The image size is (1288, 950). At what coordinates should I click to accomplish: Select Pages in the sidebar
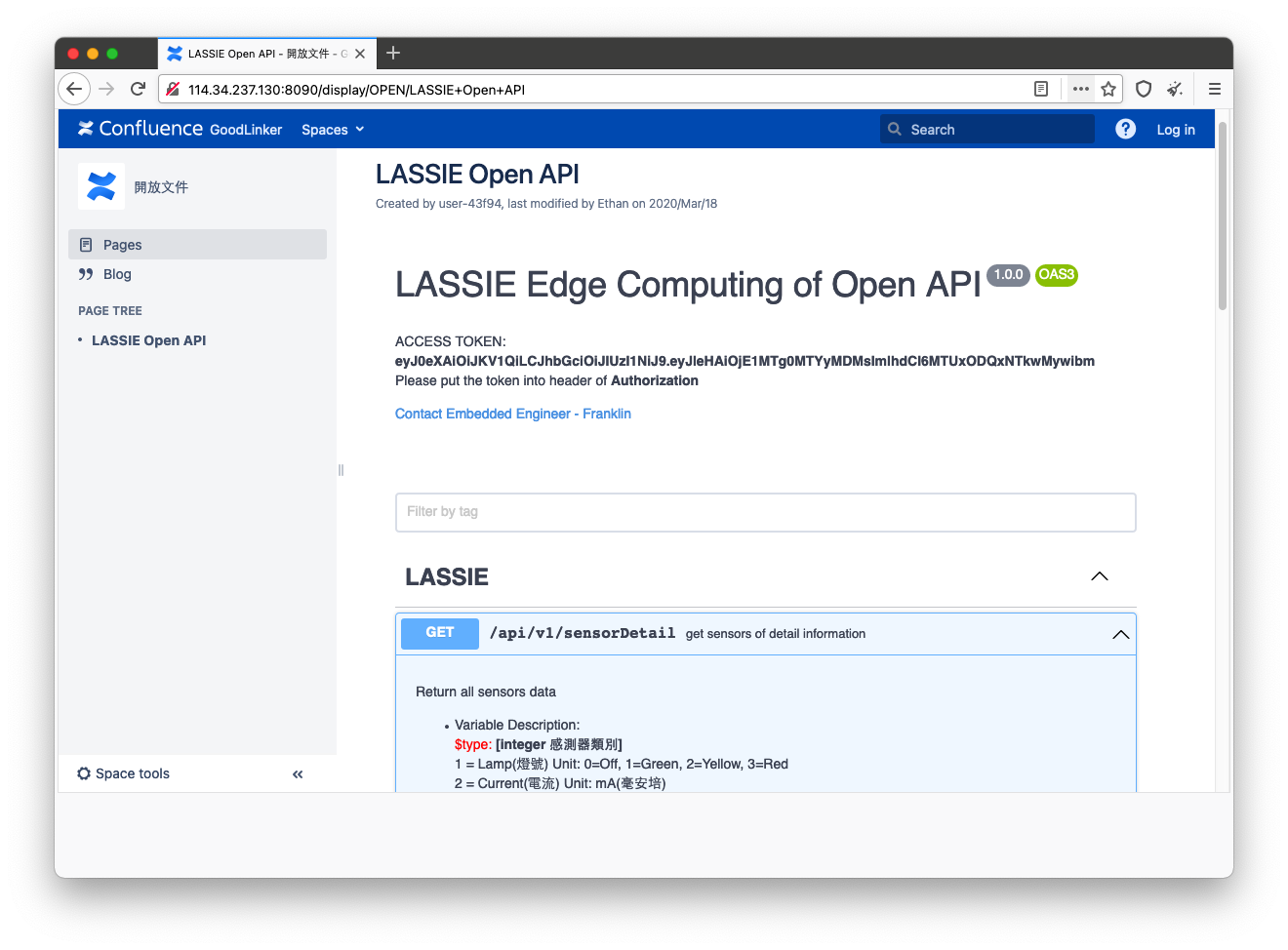tap(197, 245)
